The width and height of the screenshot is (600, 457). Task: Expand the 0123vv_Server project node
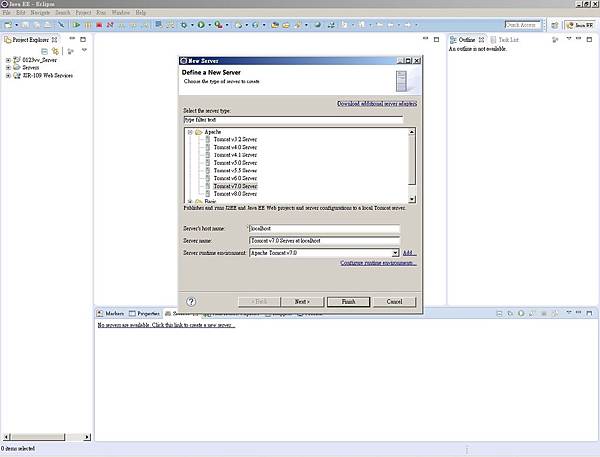8,60
